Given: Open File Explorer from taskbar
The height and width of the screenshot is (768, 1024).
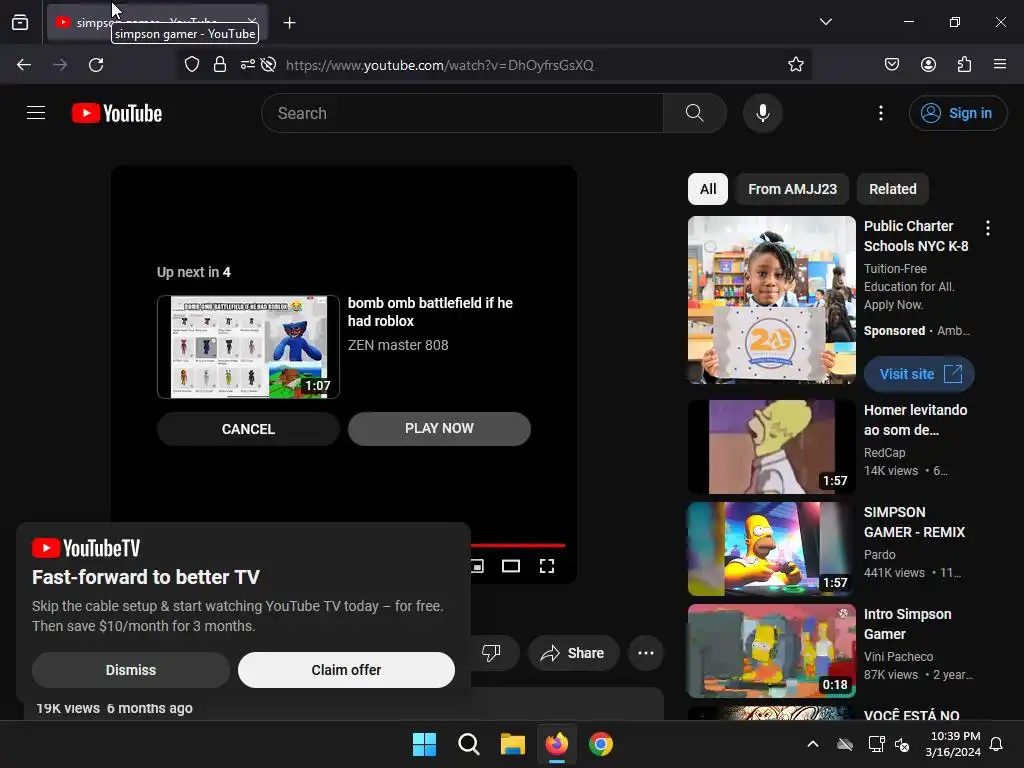Looking at the screenshot, I should click(x=513, y=744).
